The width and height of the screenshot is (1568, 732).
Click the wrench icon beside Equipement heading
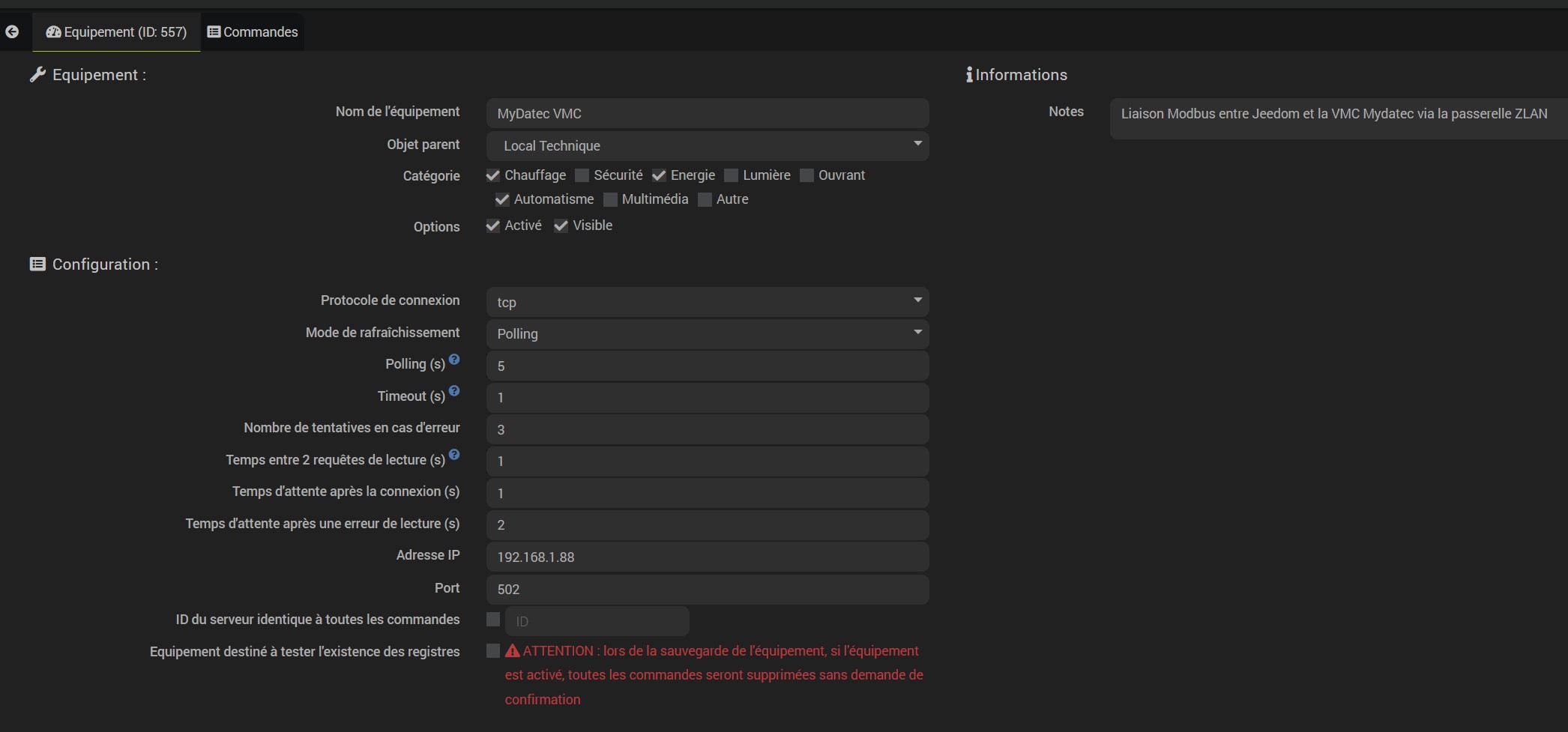(x=37, y=75)
